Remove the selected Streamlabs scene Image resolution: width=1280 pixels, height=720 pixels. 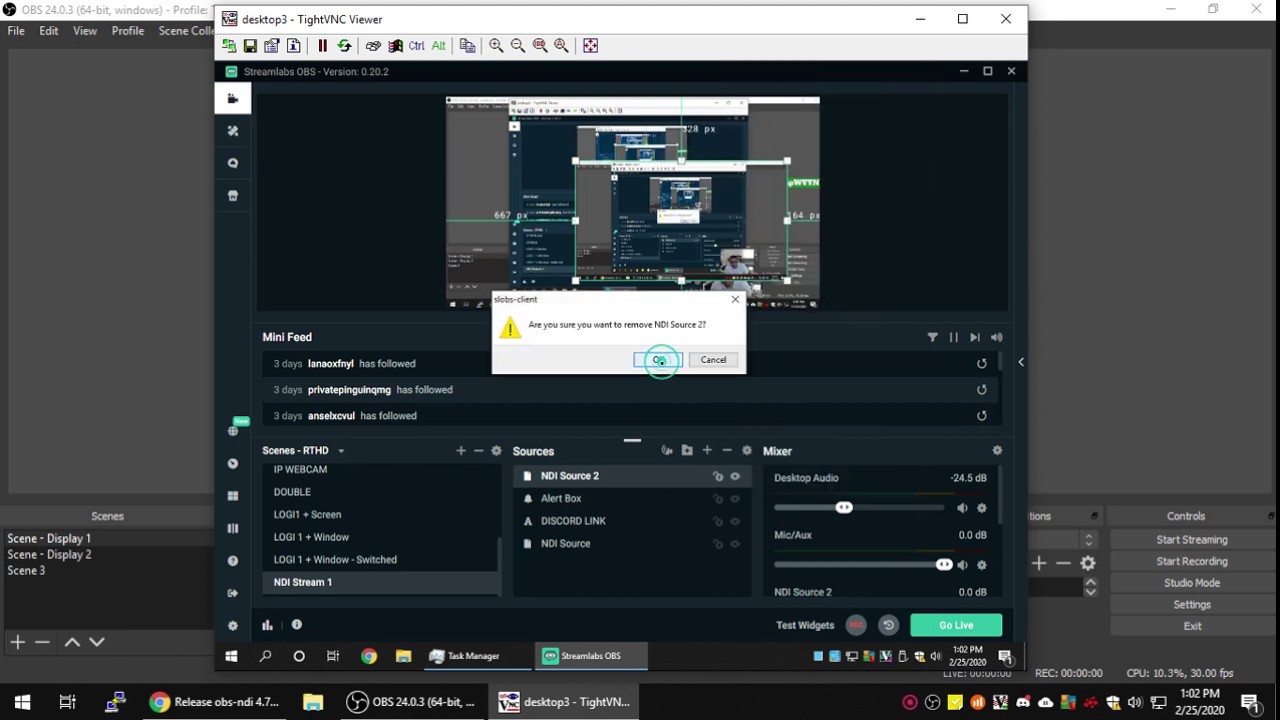coord(478,451)
